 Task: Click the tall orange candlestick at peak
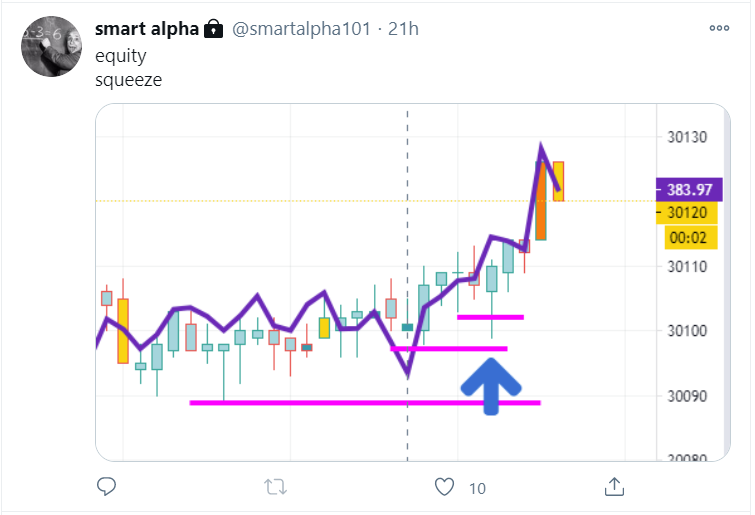[x=540, y=200]
